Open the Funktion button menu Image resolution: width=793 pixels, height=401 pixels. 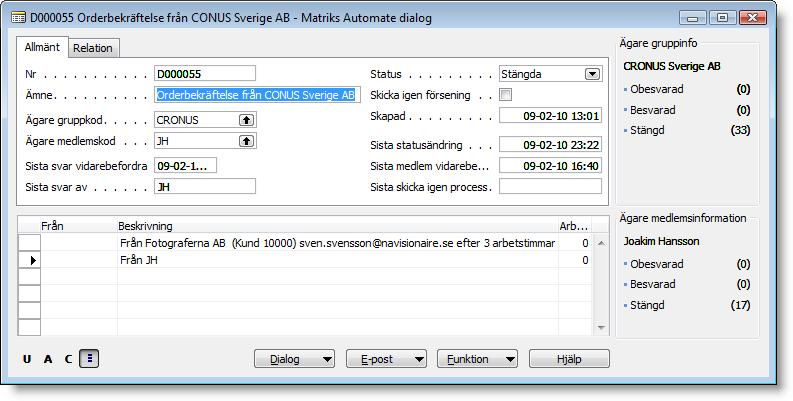[x=477, y=359]
